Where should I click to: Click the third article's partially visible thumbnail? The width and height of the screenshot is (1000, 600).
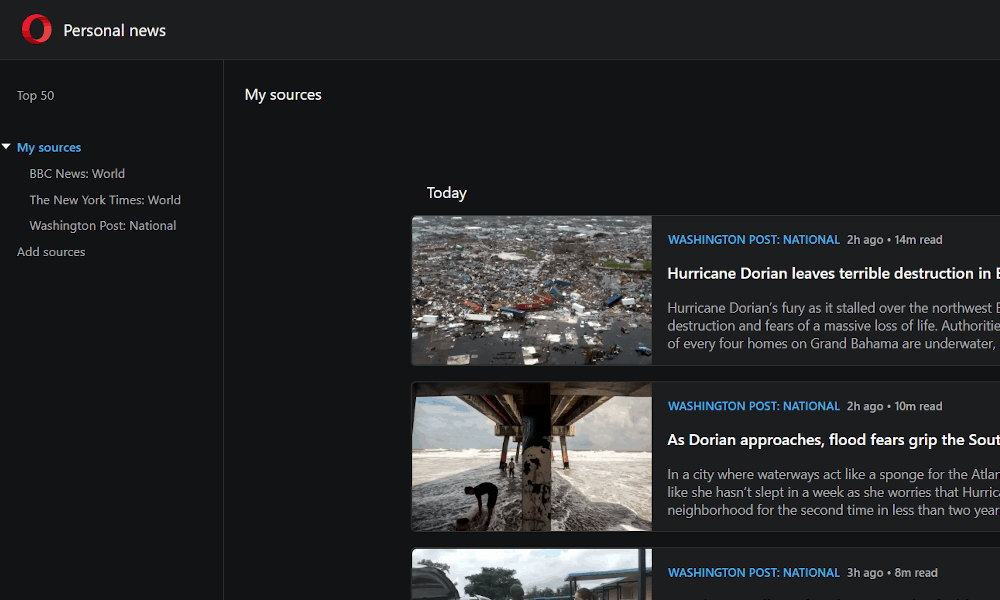pos(531,574)
